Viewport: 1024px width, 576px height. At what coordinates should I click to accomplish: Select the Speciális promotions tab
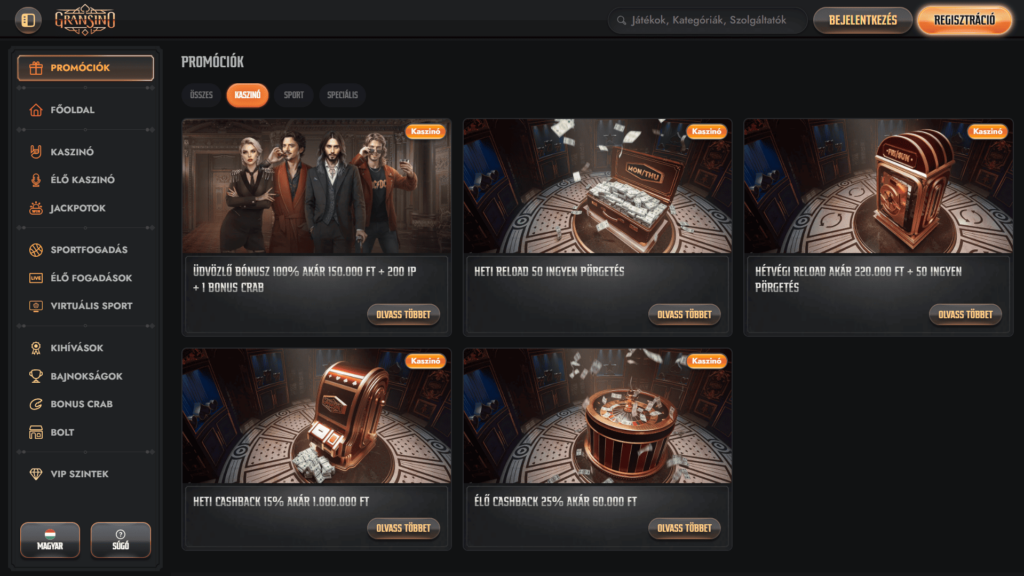(x=342, y=95)
